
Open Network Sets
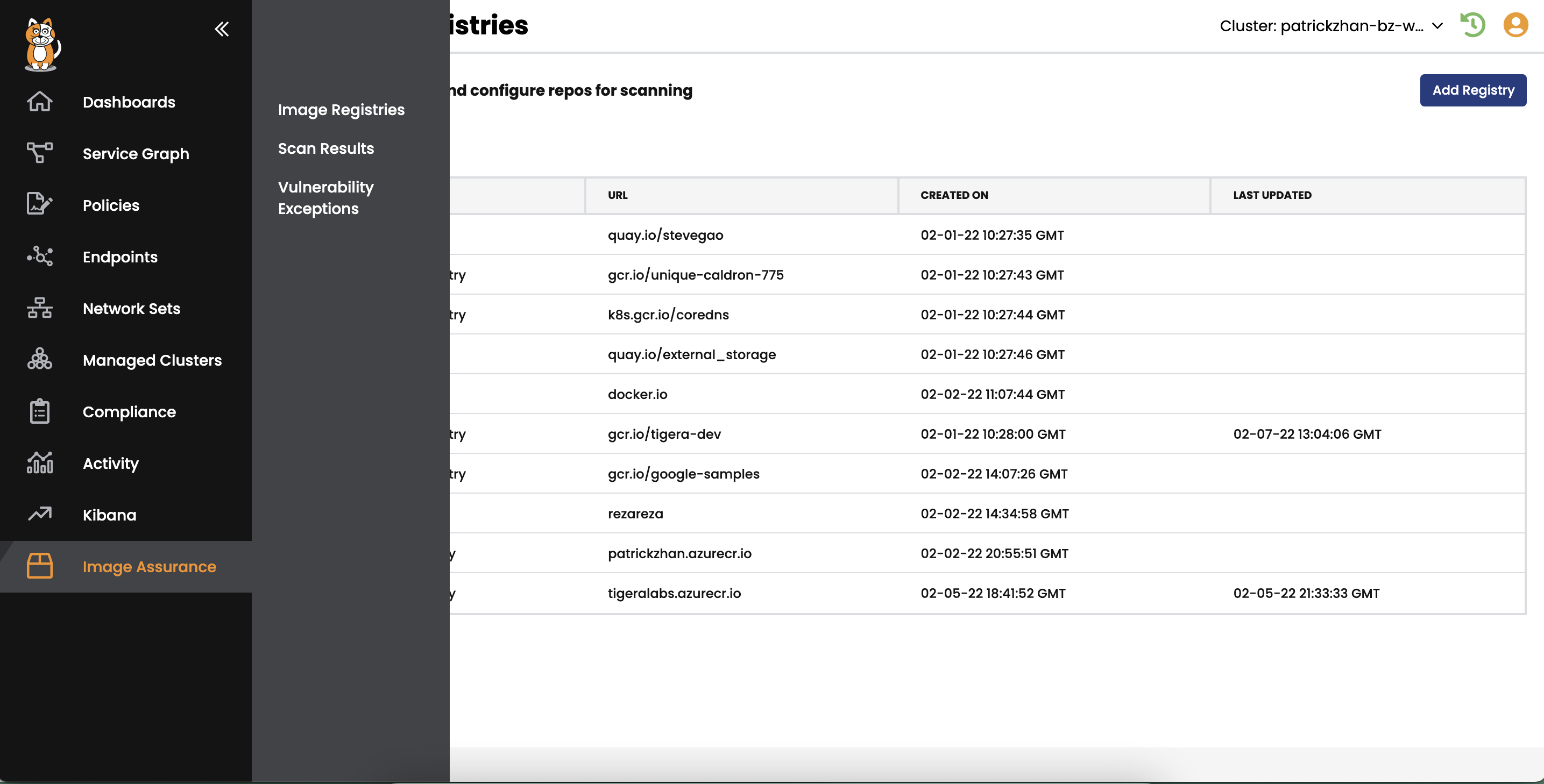131,308
